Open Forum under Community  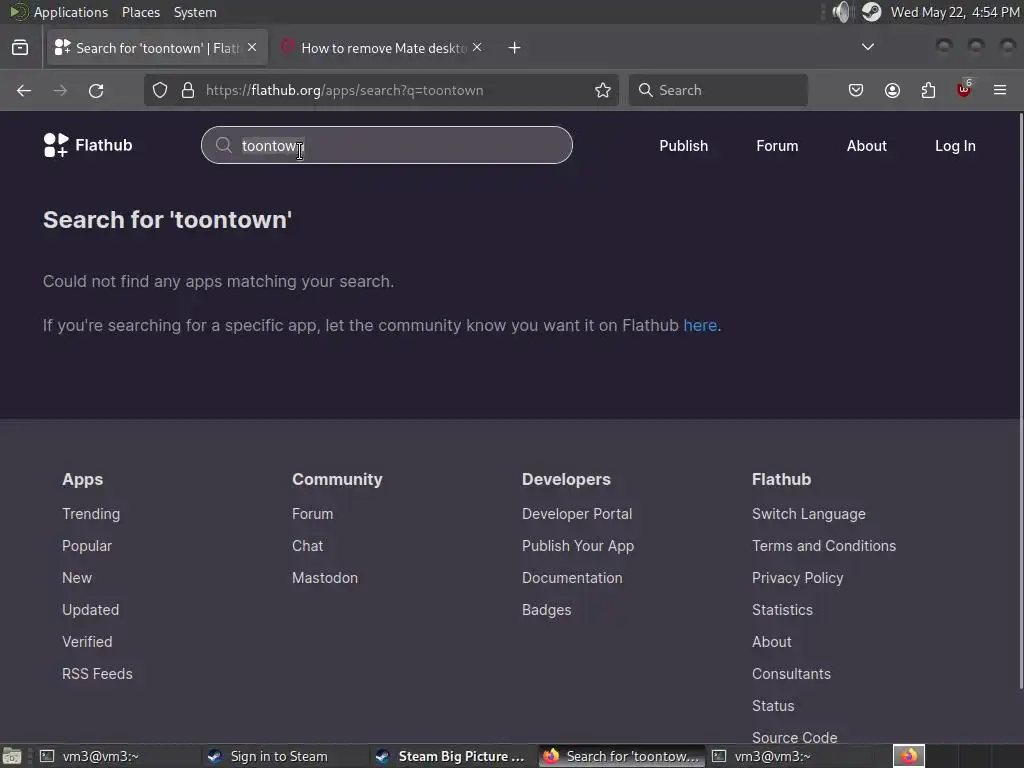coord(312,514)
